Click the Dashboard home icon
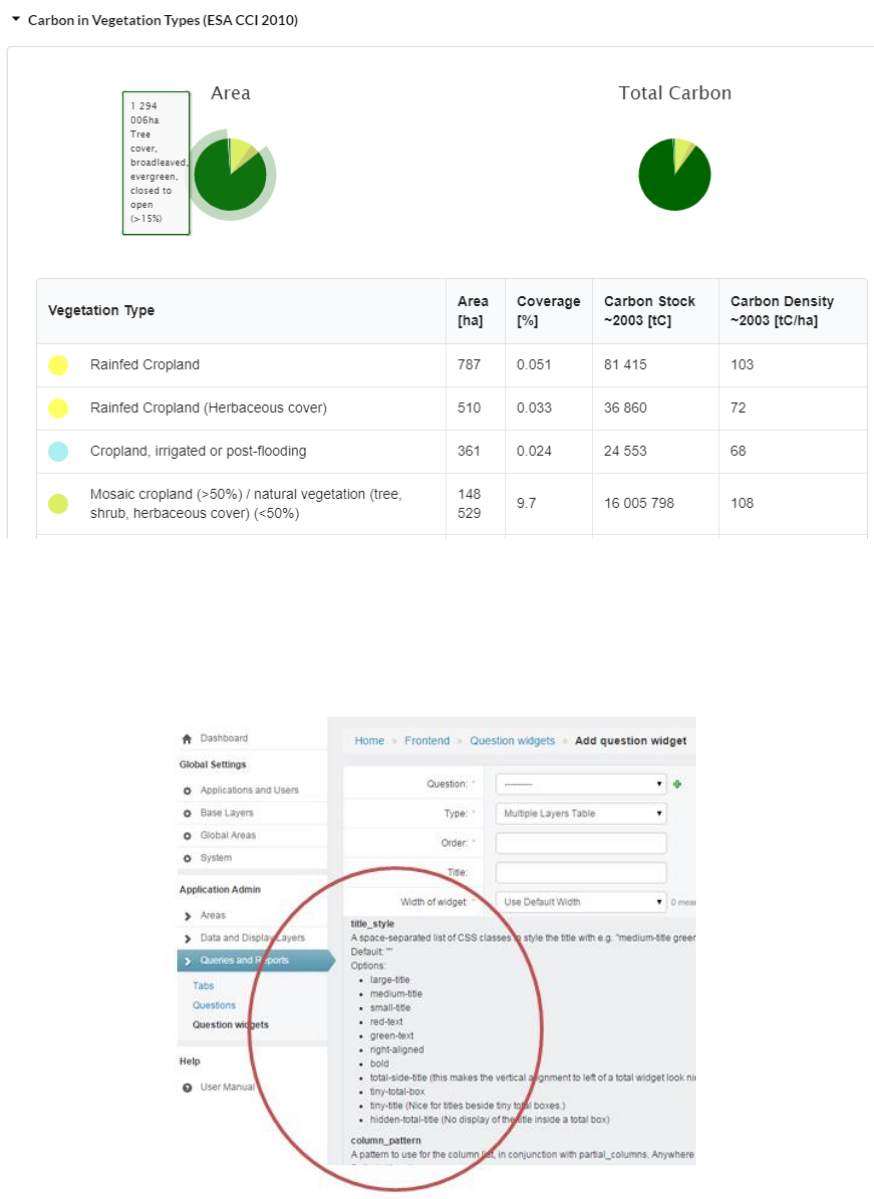The image size is (874, 1199). (187, 739)
